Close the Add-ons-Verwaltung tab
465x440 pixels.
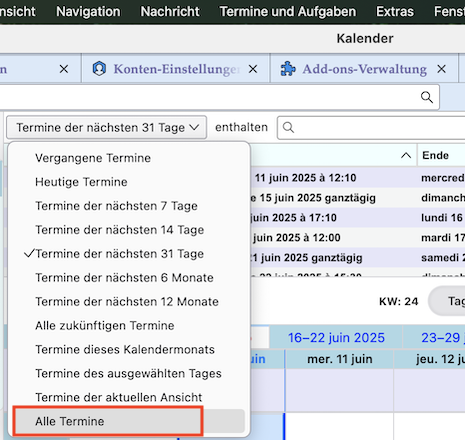pyautogui.click(x=442, y=69)
